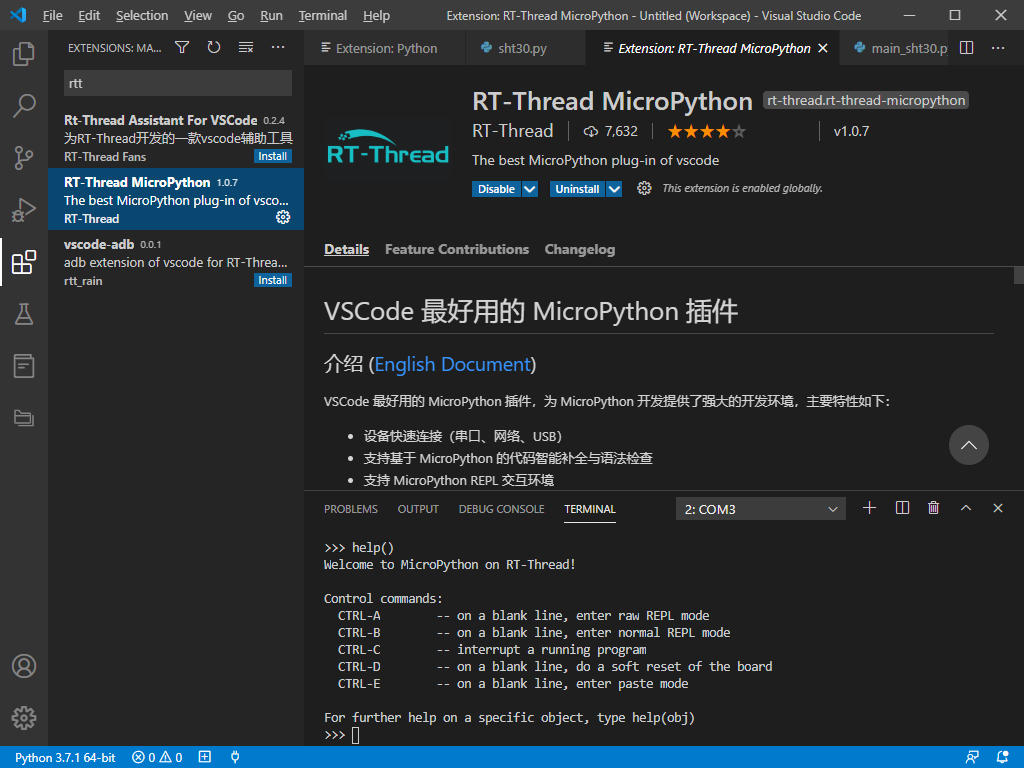
Task: Open the Explorer view in activity bar
Action: [x=24, y=54]
